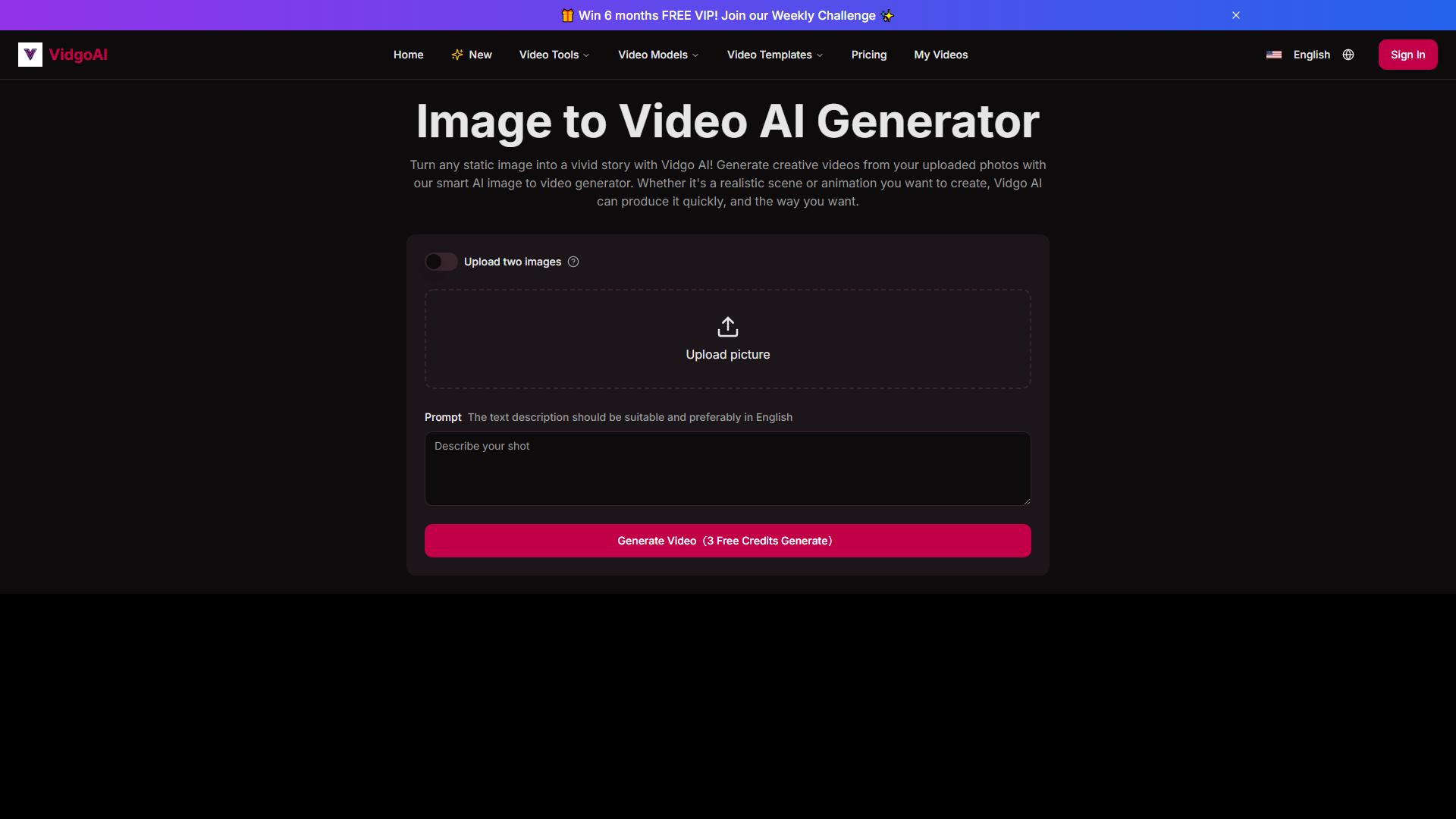Click the Generate Video button
Image resolution: width=1456 pixels, height=819 pixels.
(x=728, y=540)
